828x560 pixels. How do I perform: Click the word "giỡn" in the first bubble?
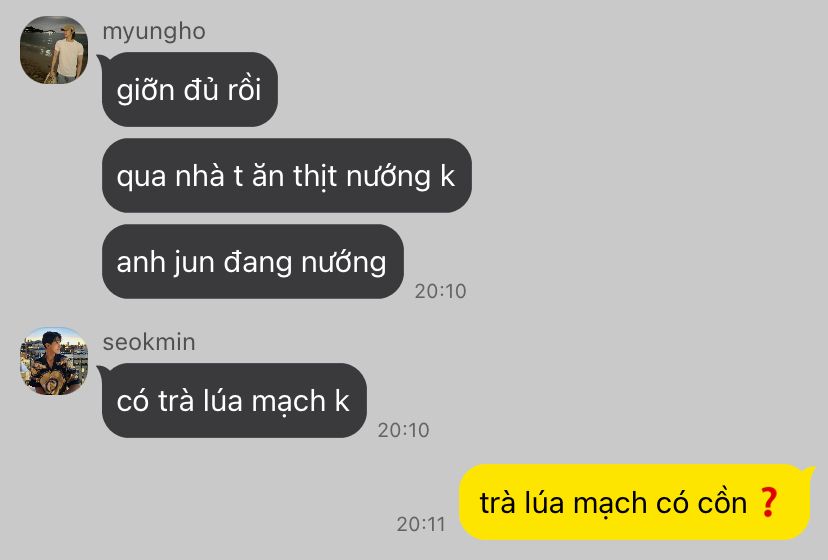146,90
